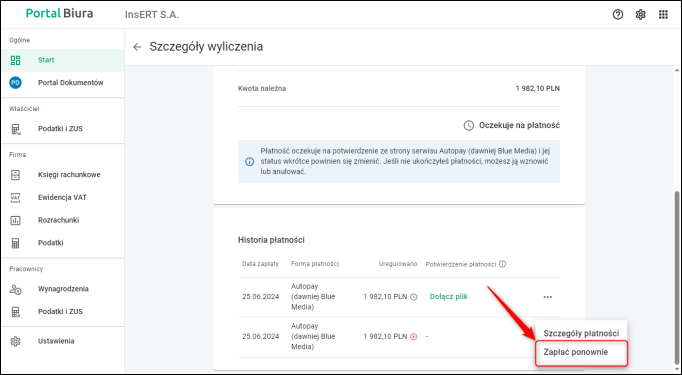Screen dimensions: 682x375
Task: Open the settings gear in top bar
Action: 640,14
